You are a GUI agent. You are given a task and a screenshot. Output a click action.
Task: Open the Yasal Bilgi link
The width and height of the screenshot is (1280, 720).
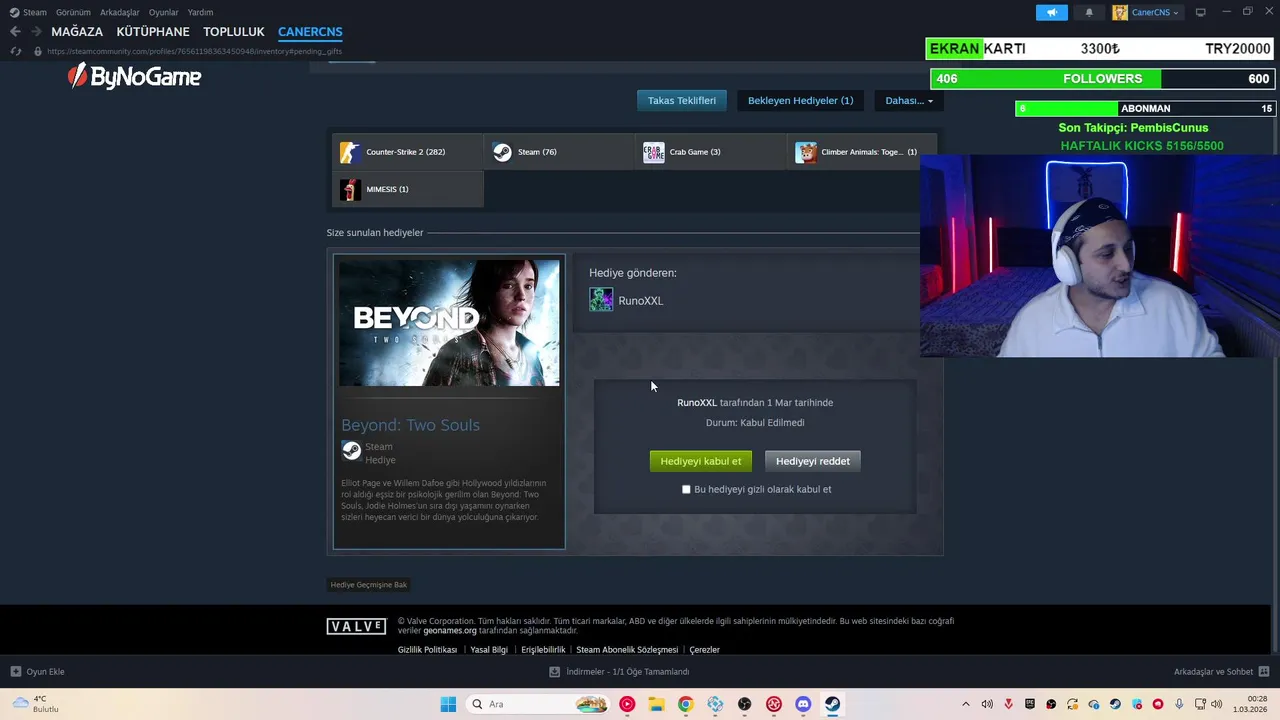489,650
